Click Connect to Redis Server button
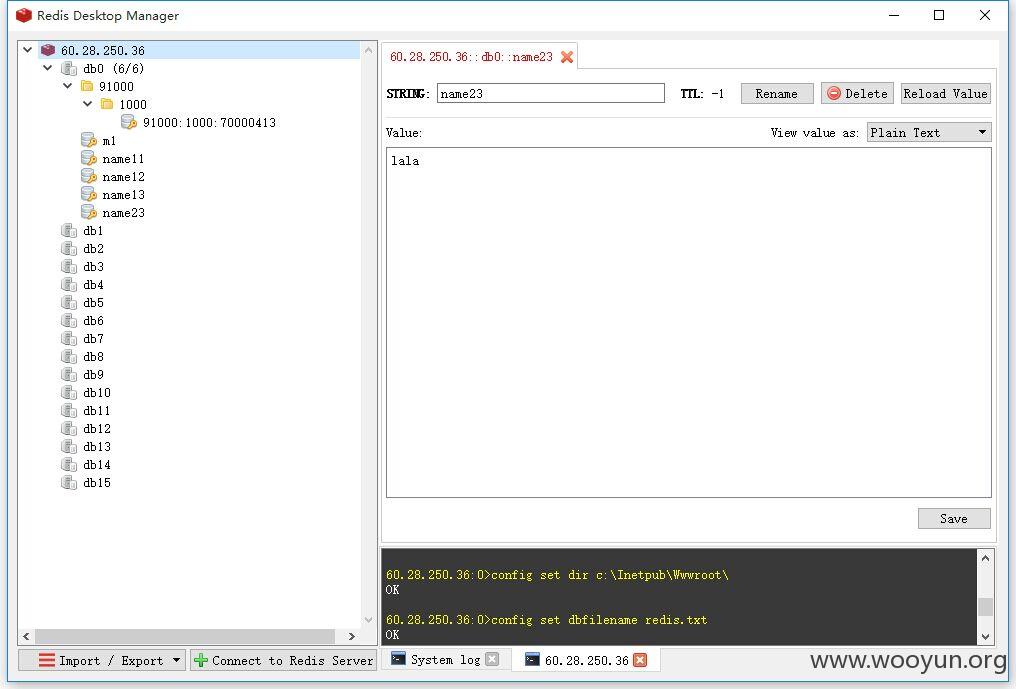Image resolution: width=1016 pixels, height=689 pixels. pyautogui.click(x=284, y=660)
